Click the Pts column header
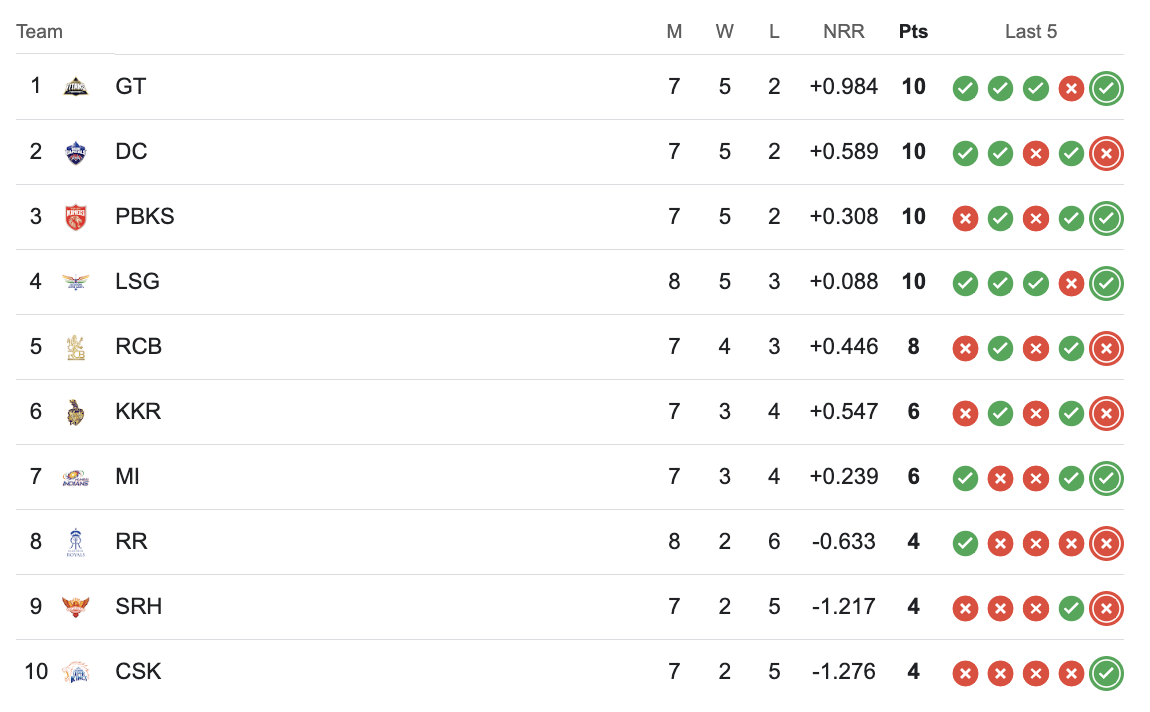The height and width of the screenshot is (712, 1150). pyautogui.click(x=913, y=32)
